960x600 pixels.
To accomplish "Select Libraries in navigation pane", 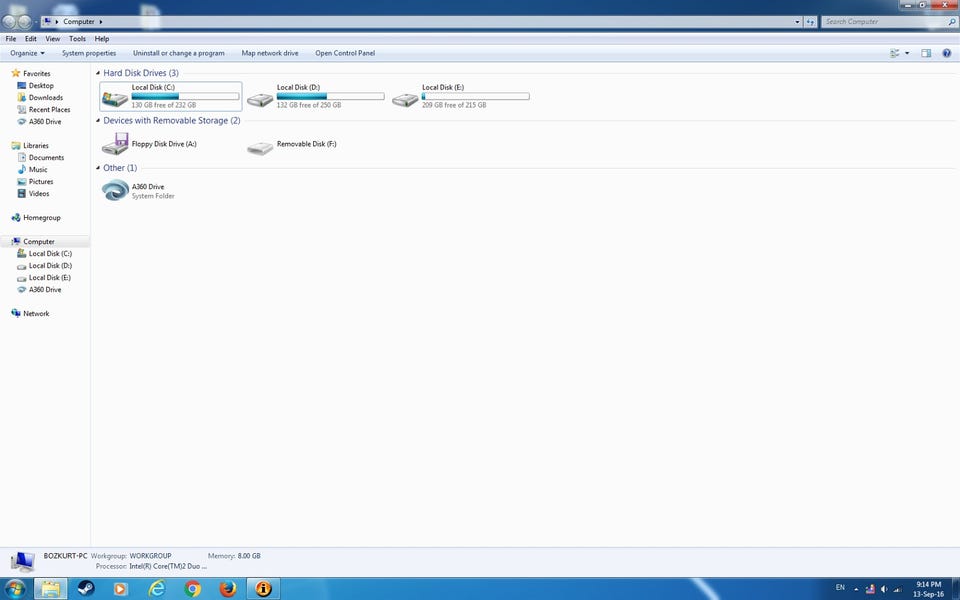I will [x=36, y=146].
